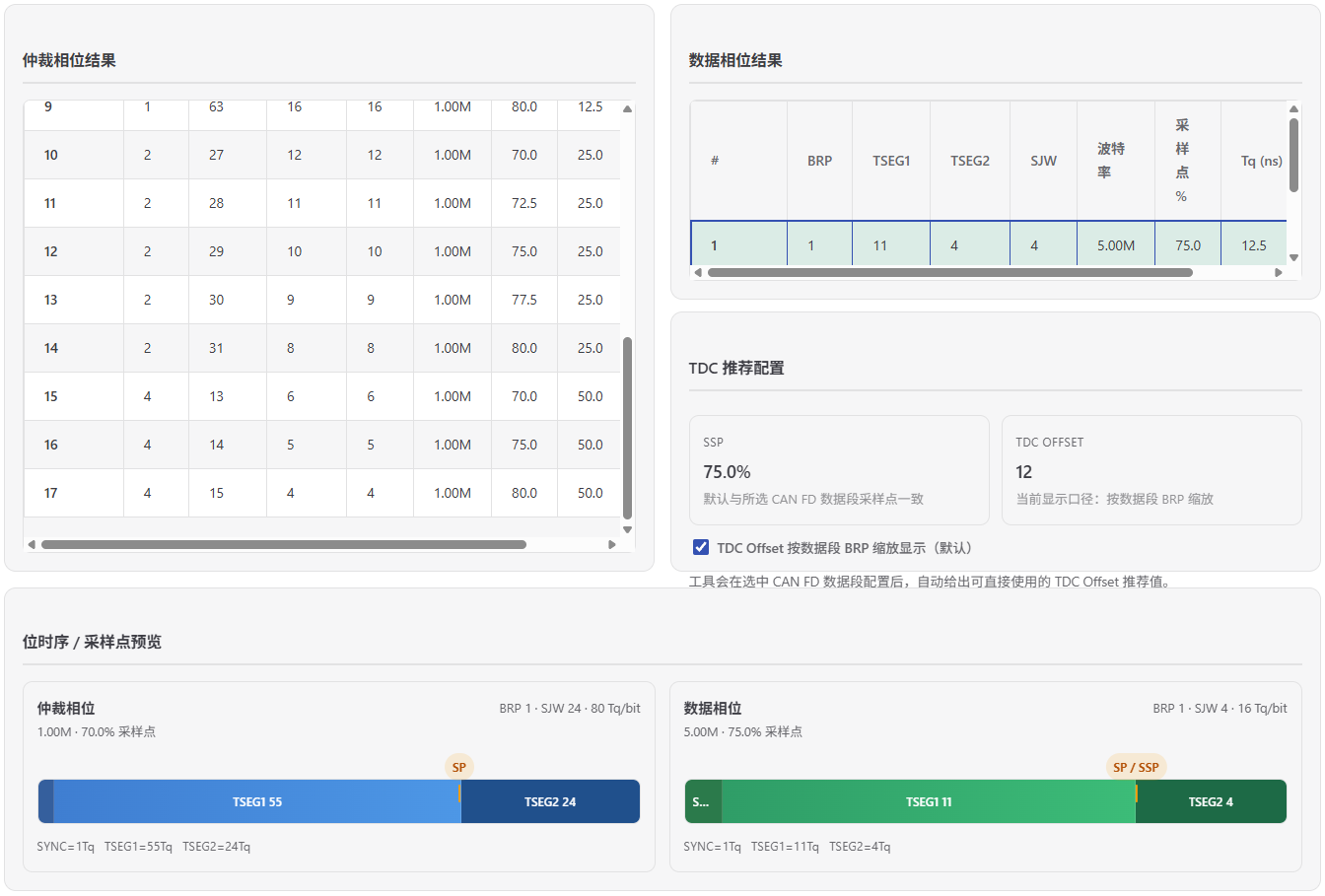Click scroll up arrow in data phase table
Screen dimensions: 1325x896
[x=1293, y=108]
